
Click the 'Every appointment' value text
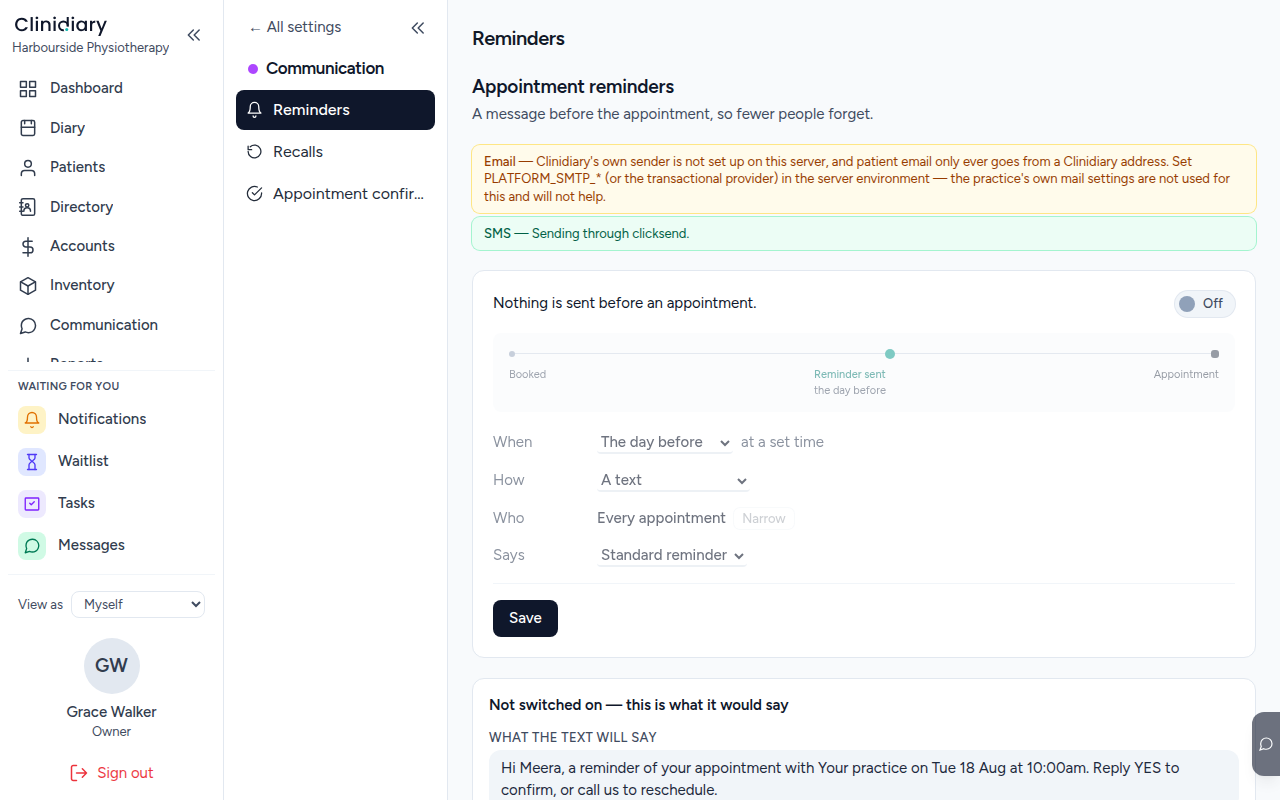tap(661, 518)
